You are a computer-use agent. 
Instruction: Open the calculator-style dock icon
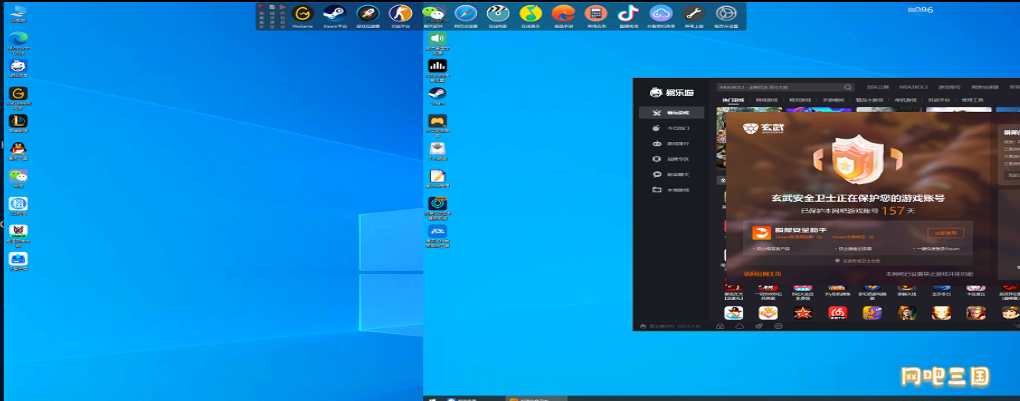point(596,14)
